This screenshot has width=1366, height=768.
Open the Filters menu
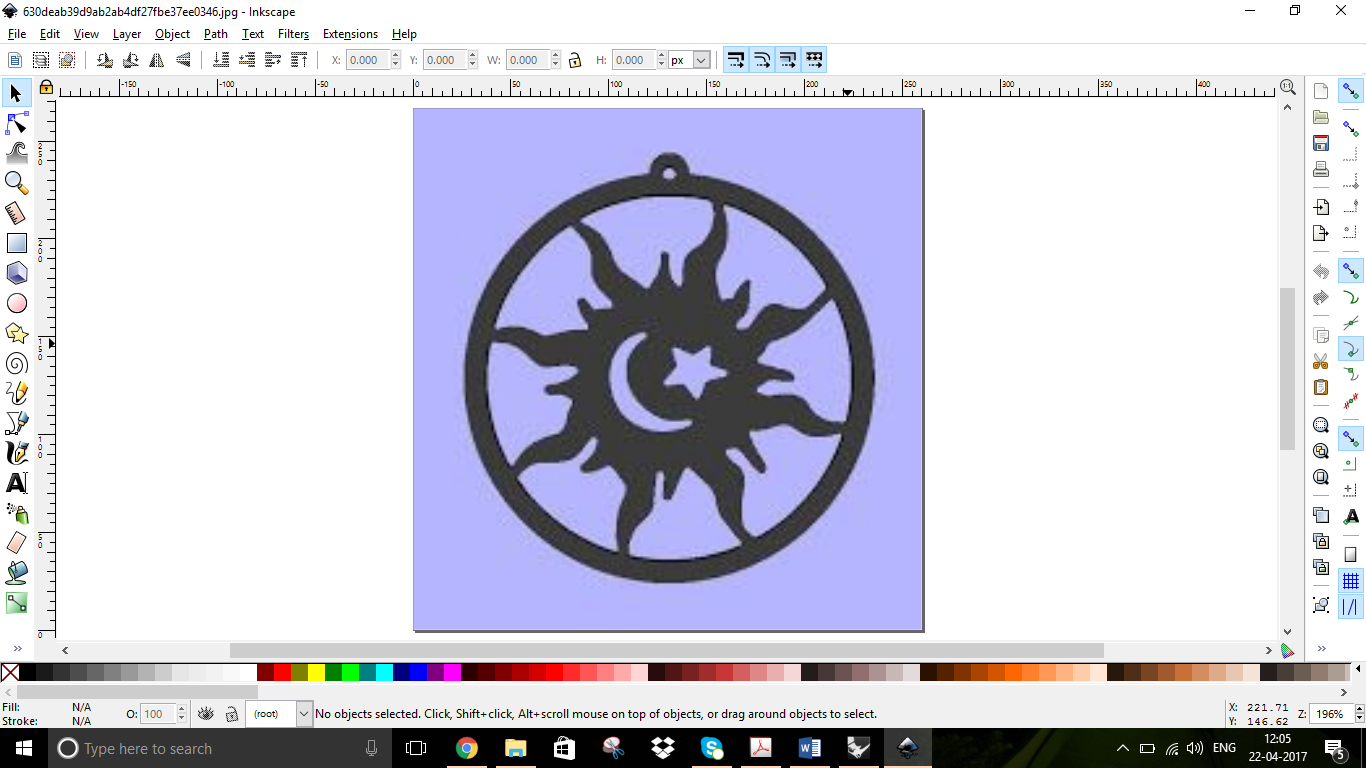[293, 34]
